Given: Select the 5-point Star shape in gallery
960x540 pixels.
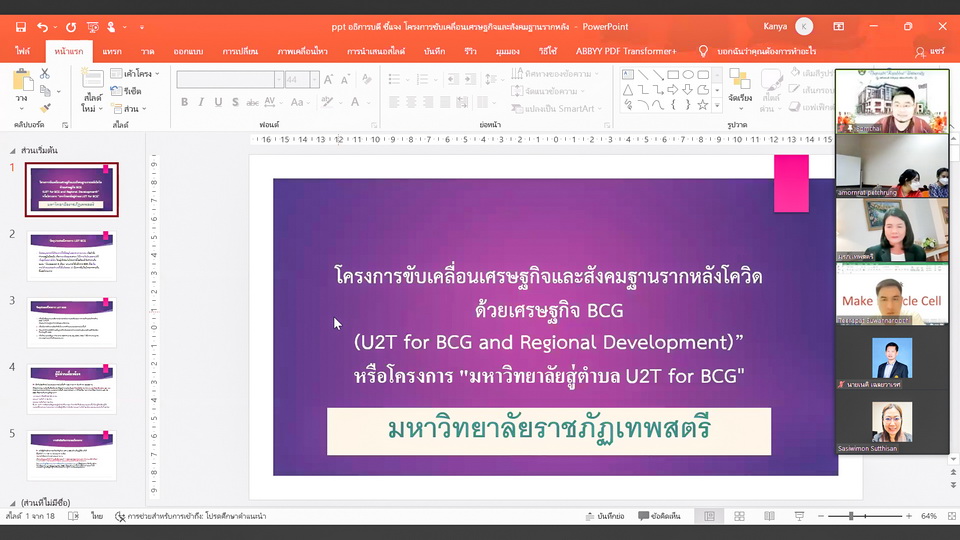Looking at the screenshot, I should [x=703, y=105].
